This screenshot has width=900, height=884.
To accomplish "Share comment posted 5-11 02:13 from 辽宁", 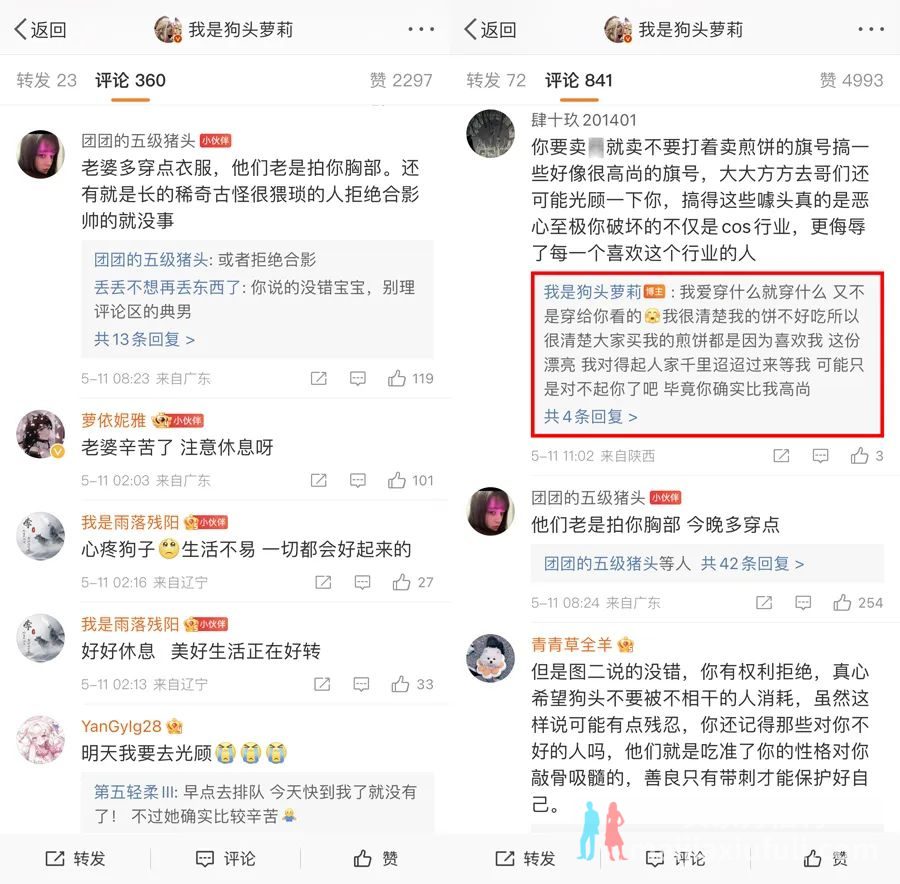I will (x=322, y=684).
